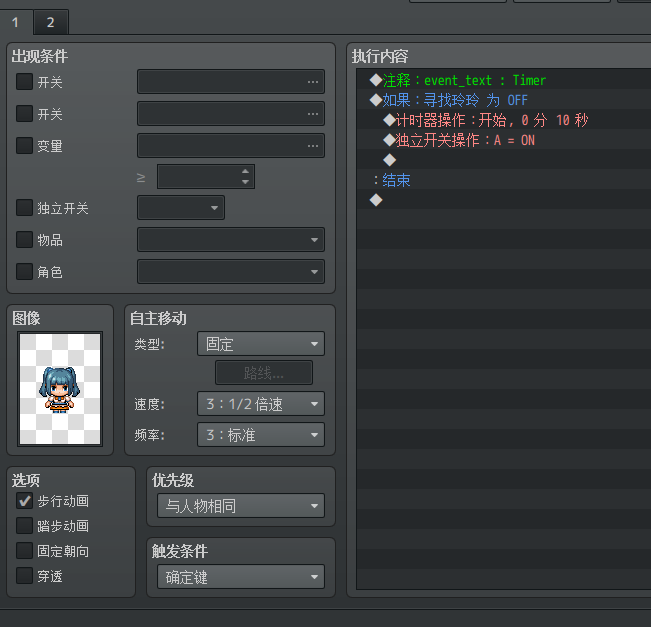The image size is (651, 627).
Task: Open the second 开关 switch selector field
Action: 231,113
